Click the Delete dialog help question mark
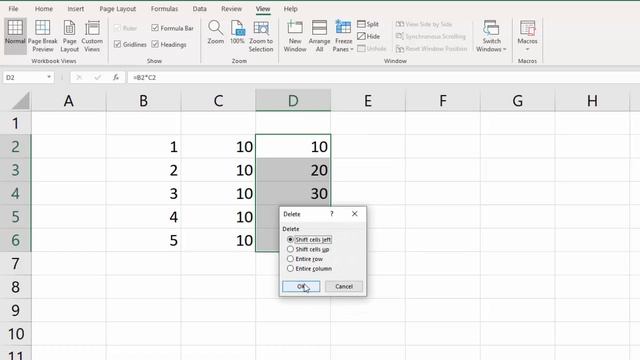Image resolution: width=640 pixels, height=360 pixels. (332, 213)
